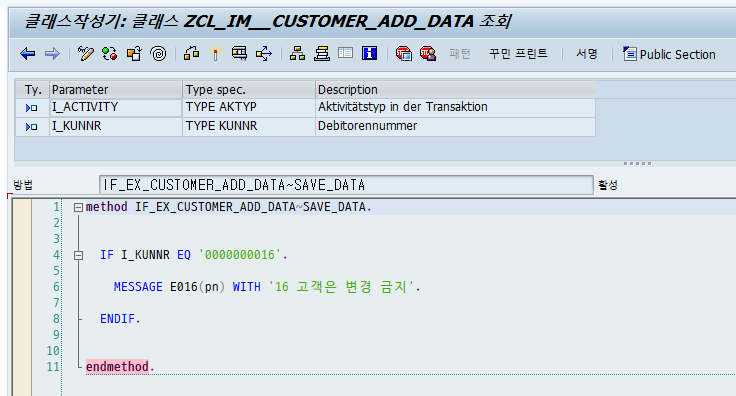Click the 활성 status label

click(x=607, y=185)
